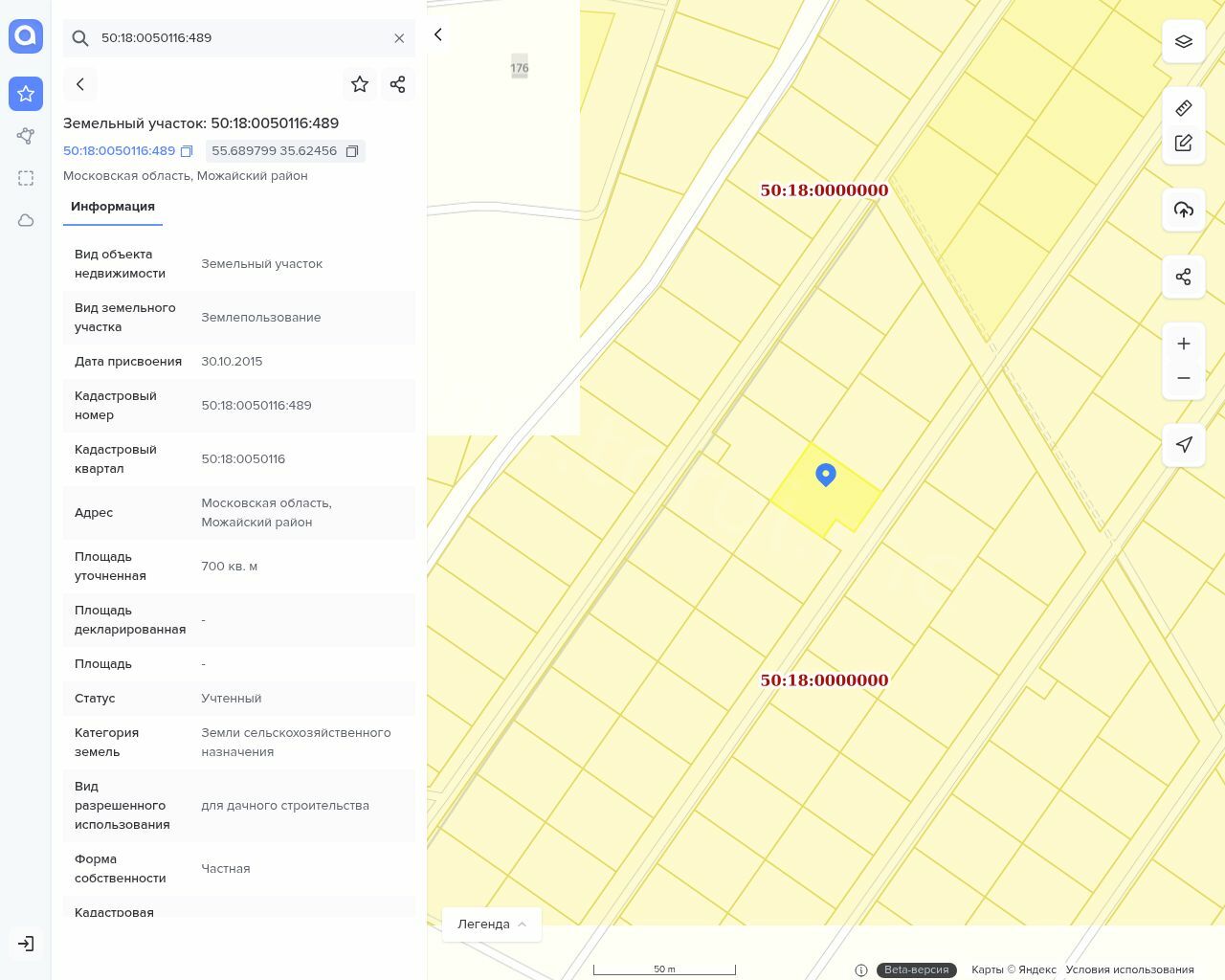Screen dimensions: 1225x980
Task: Clear the search field text
Action: 399,38
